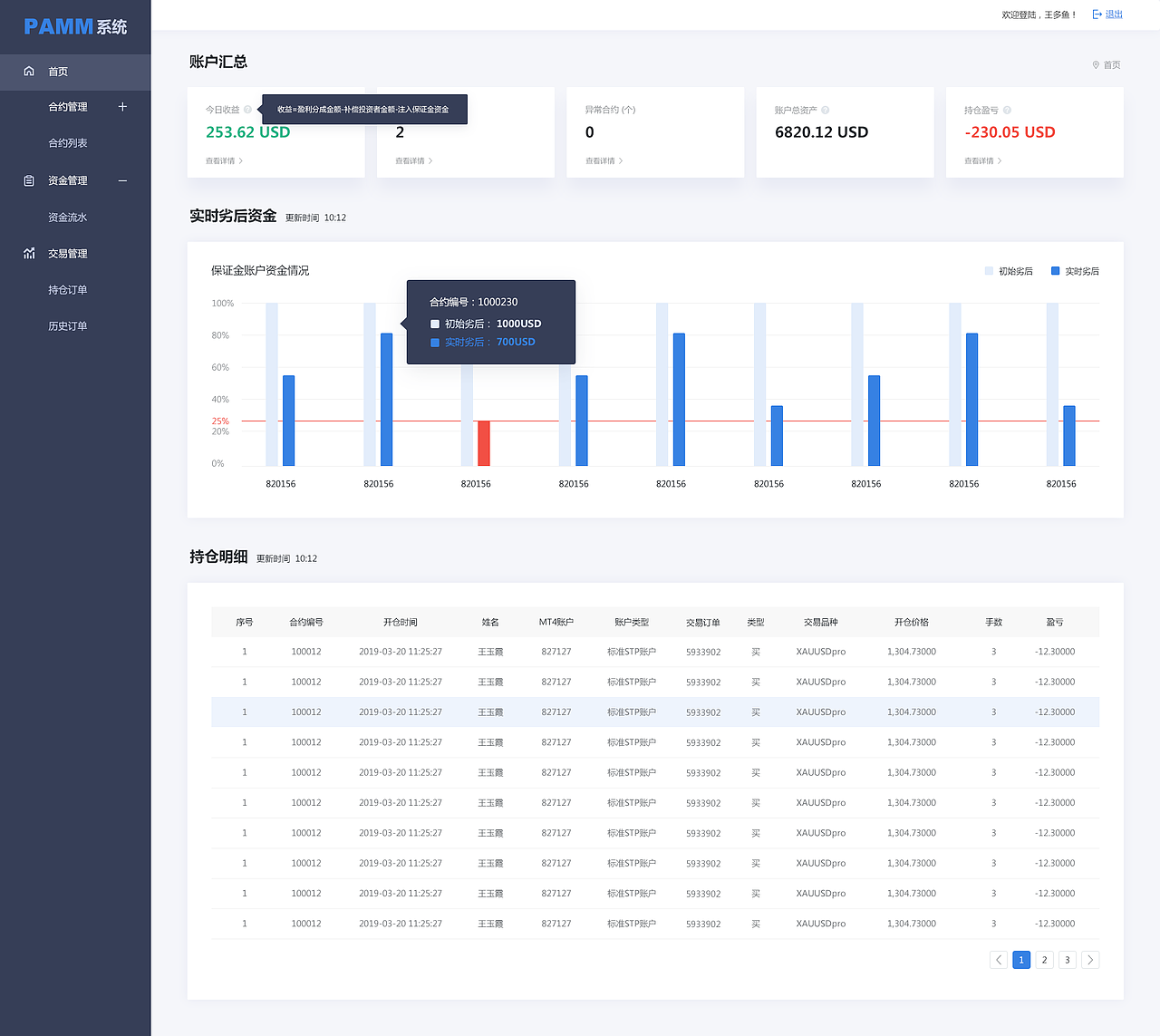Click 类型 column header
This screenshot has width=1160, height=1036.
tap(756, 623)
